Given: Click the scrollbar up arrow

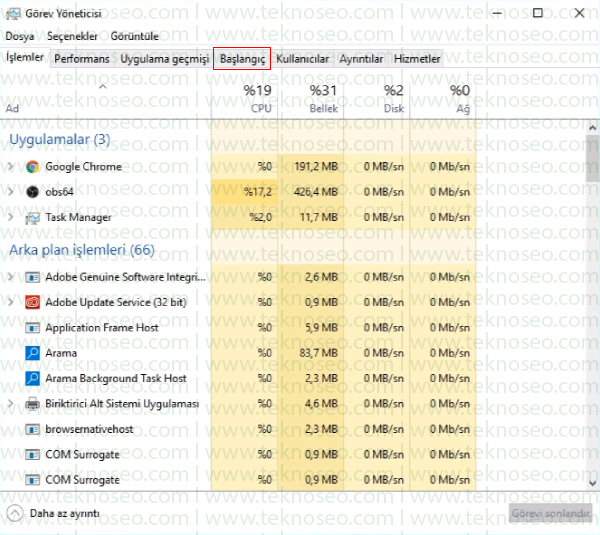Looking at the screenshot, I should point(593,128).
